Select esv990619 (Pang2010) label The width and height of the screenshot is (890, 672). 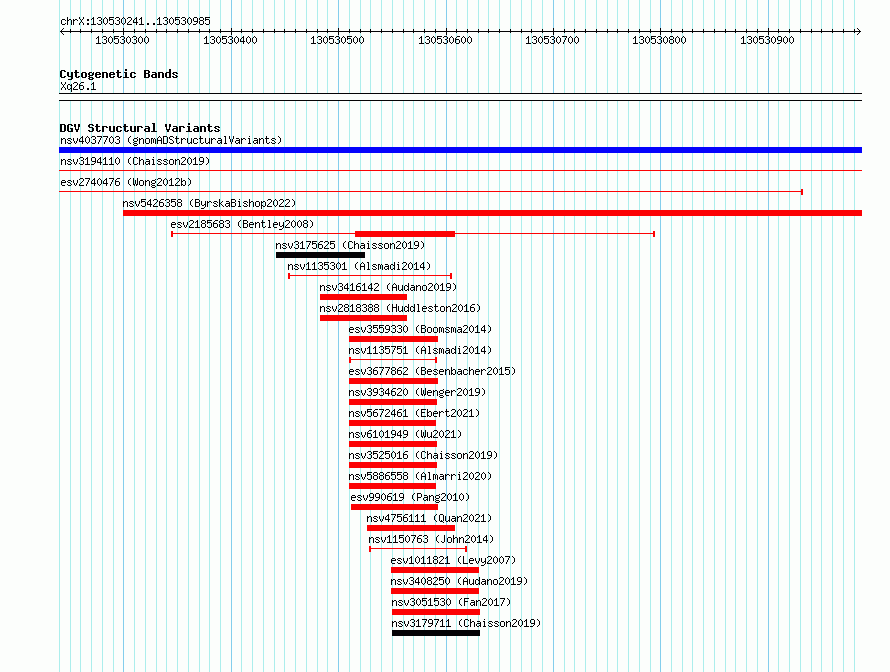click(x=410, y=497)
